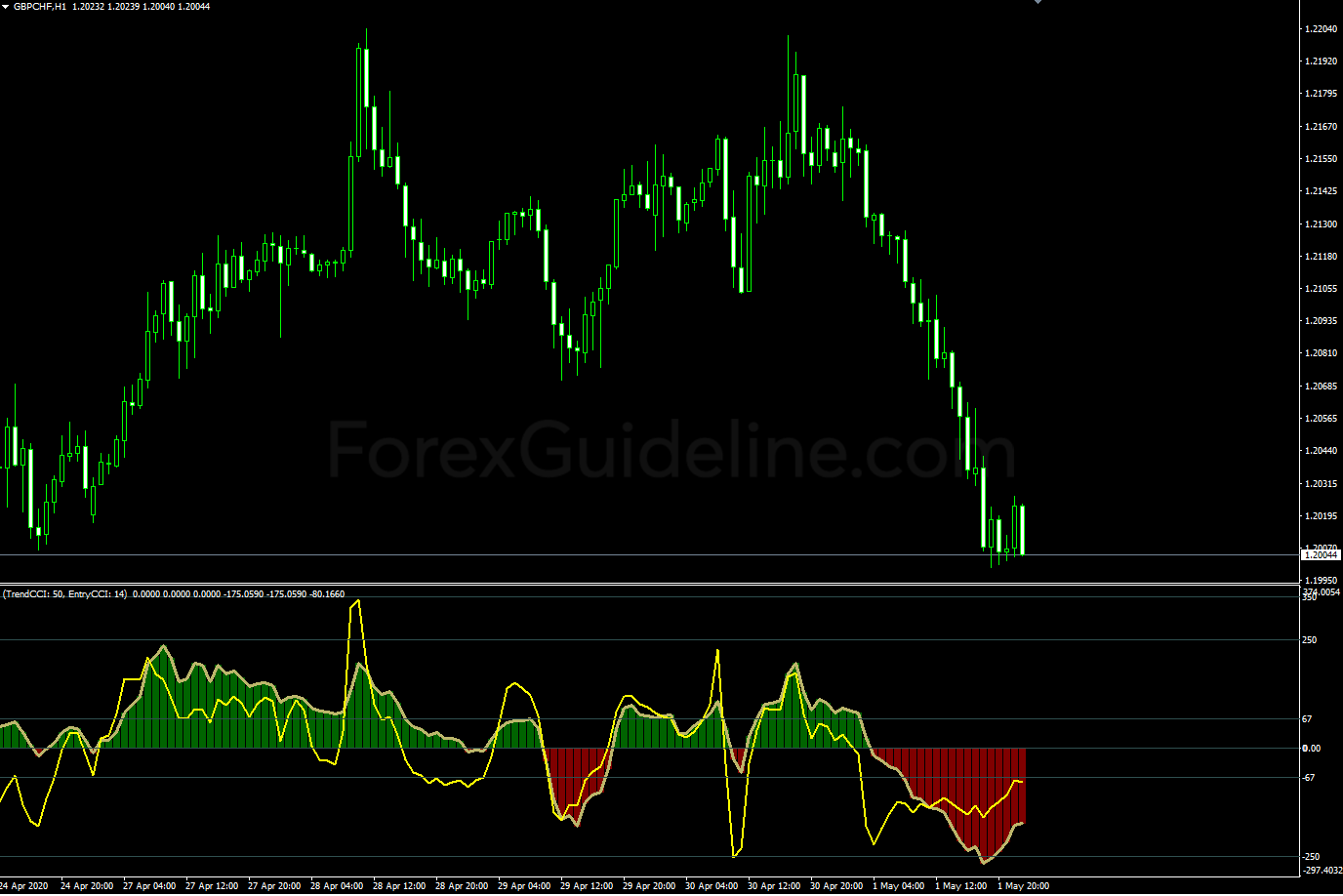Click the small arrow before GBPCHF,H1
Image resolution: width=1343 pixels, height=896 pixels.
[6, 6]
